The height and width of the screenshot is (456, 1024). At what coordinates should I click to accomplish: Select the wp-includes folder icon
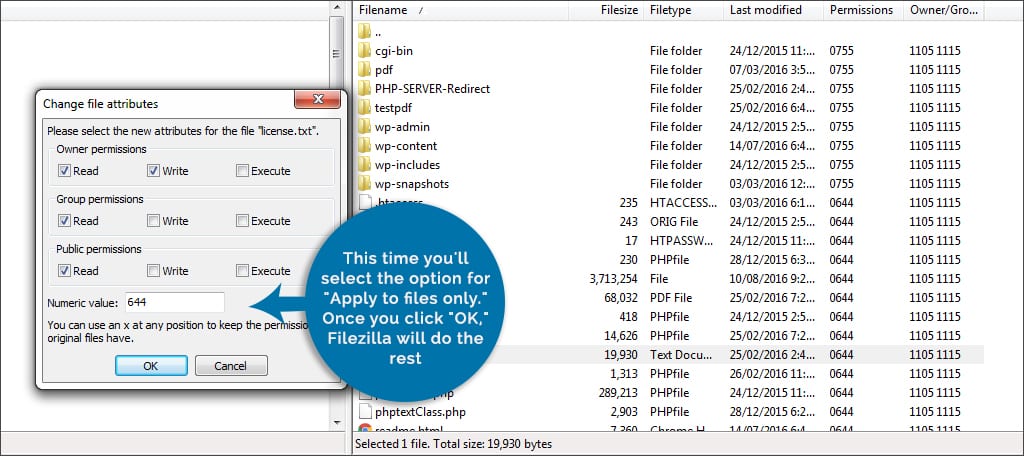point(364,164)
